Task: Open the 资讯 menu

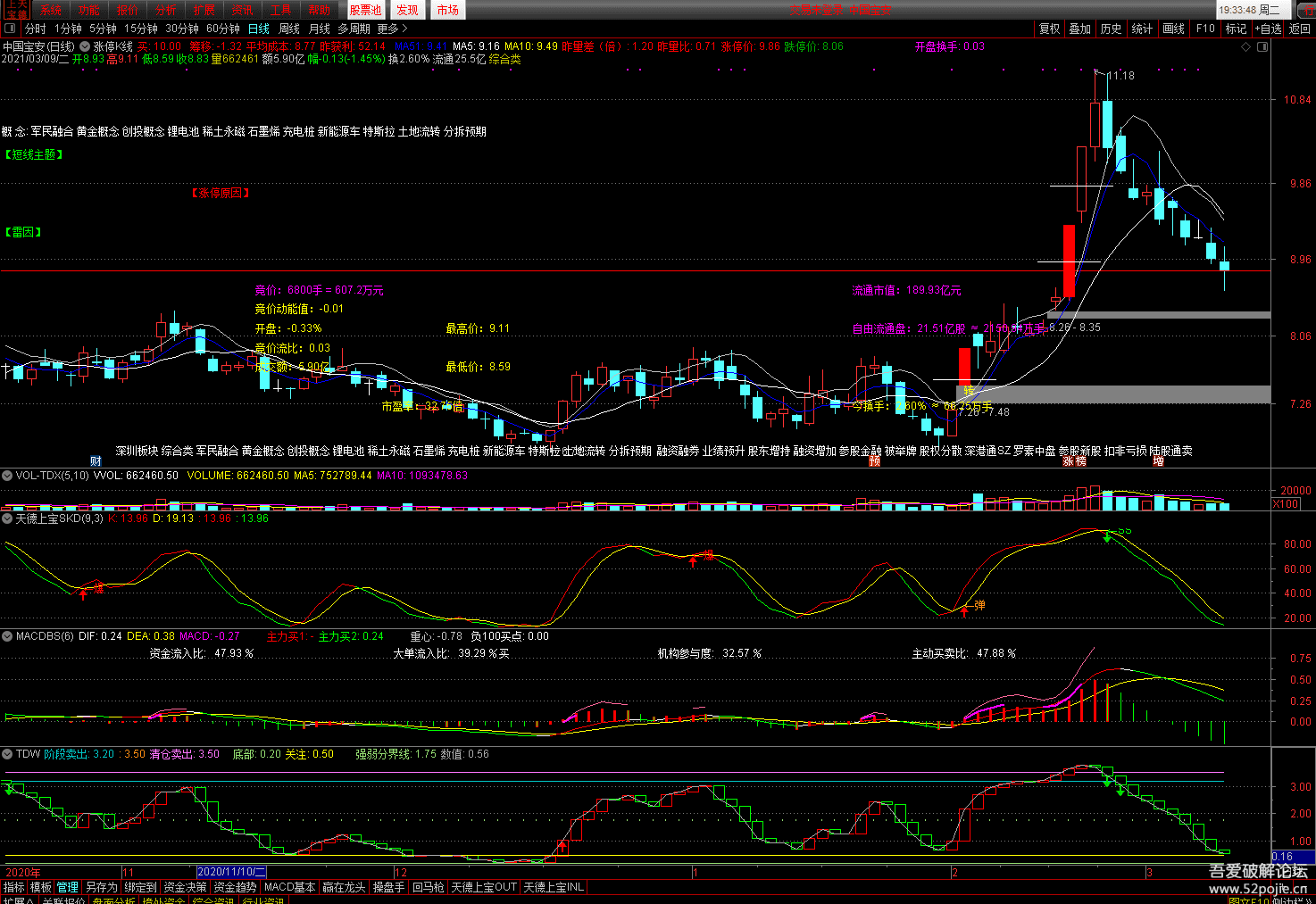Action: [243, 10]
